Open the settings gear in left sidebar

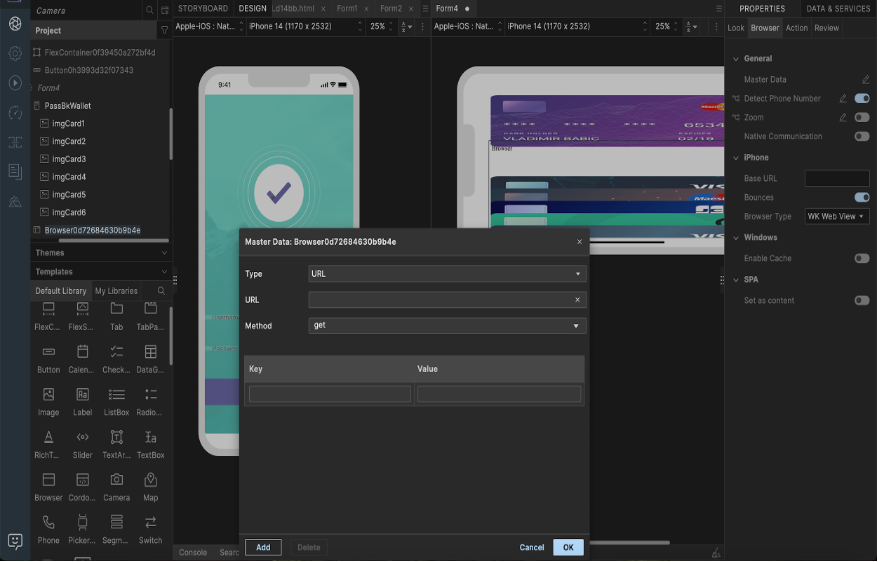click(15, 53)
